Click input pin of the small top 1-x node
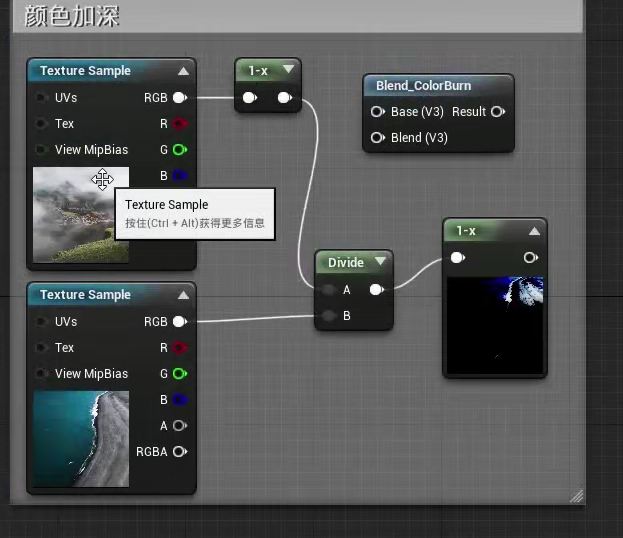Viewport: 623px width, 538px height. (x=250, y=98)
